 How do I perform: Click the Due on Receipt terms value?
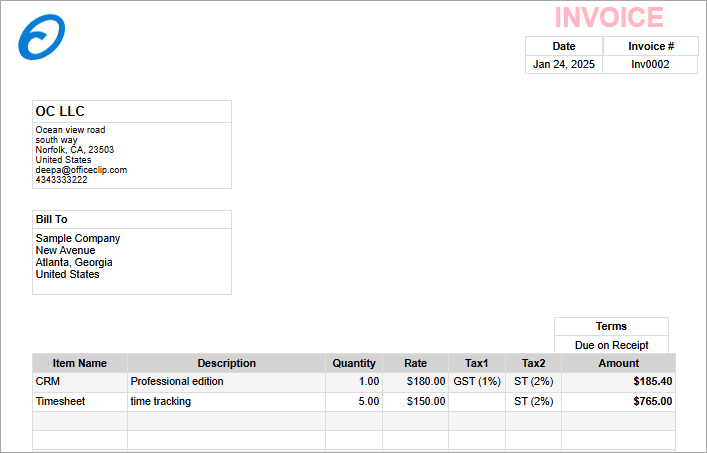(611, 345)
